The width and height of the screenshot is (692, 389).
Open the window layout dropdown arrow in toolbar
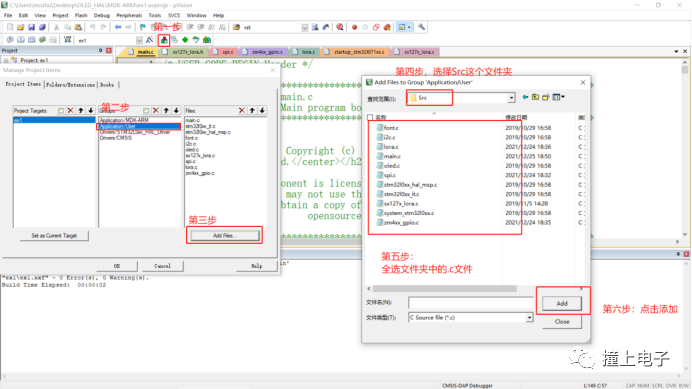(x=409, y=27)
